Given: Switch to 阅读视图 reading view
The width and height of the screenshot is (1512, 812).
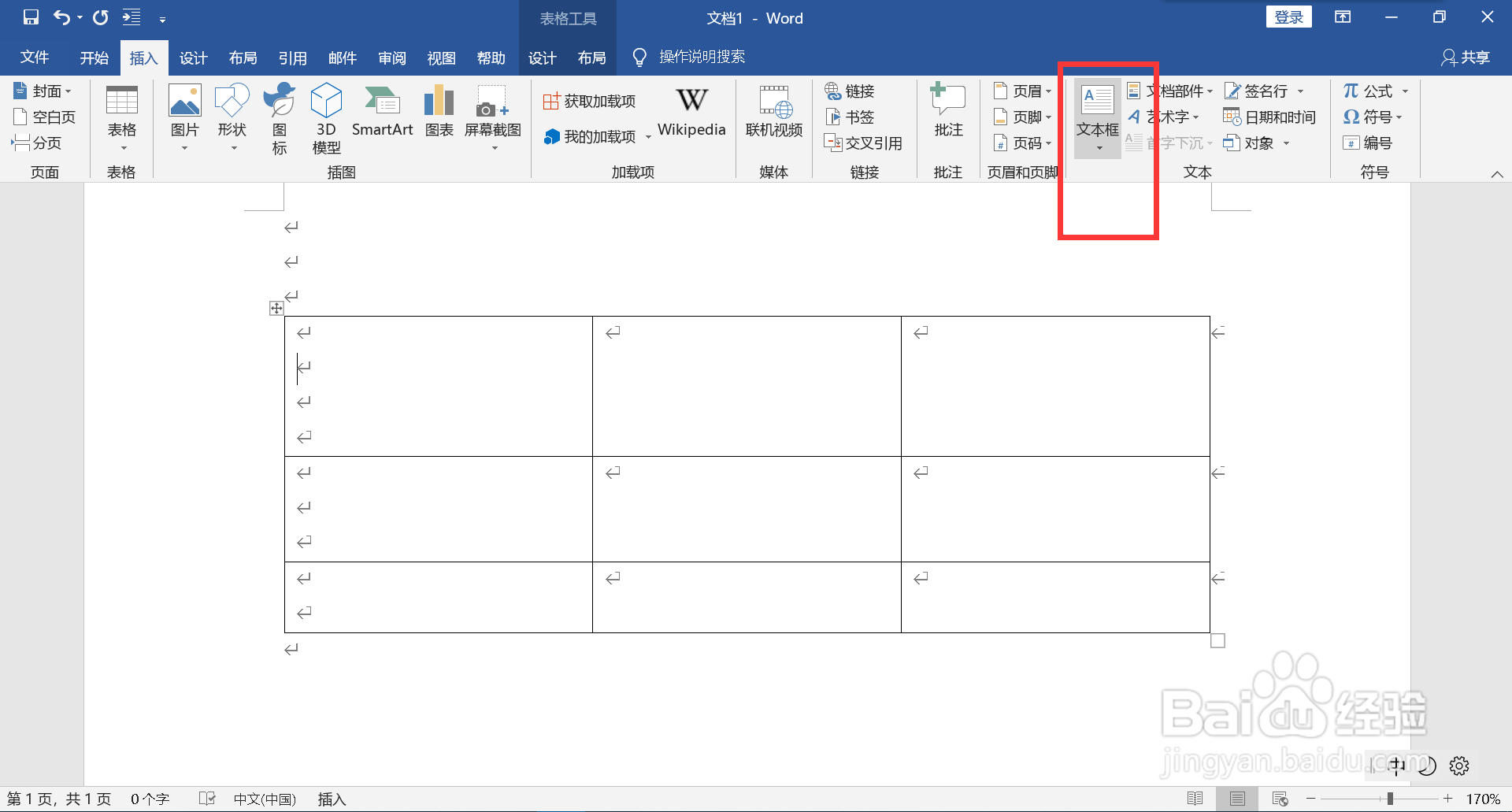Looking at the screenshot, I should 1196,798.
